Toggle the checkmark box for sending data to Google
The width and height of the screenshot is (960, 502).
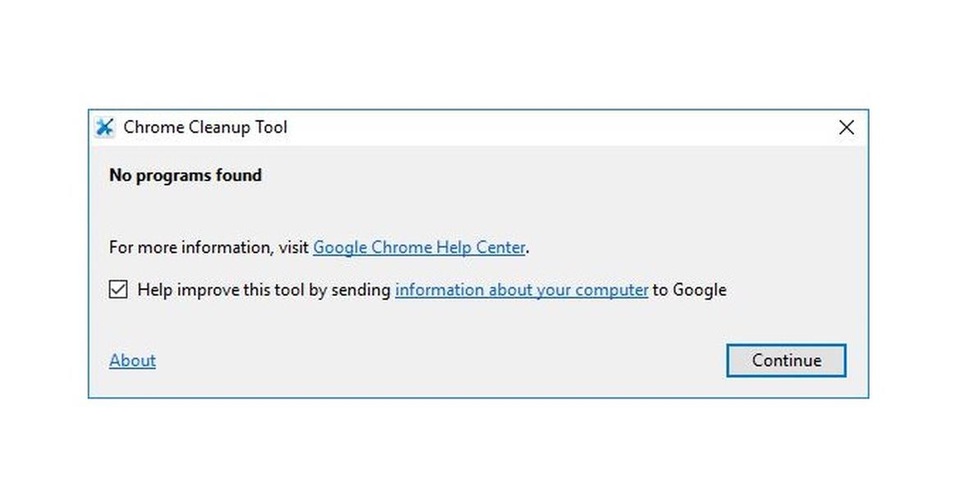[118, 289]
